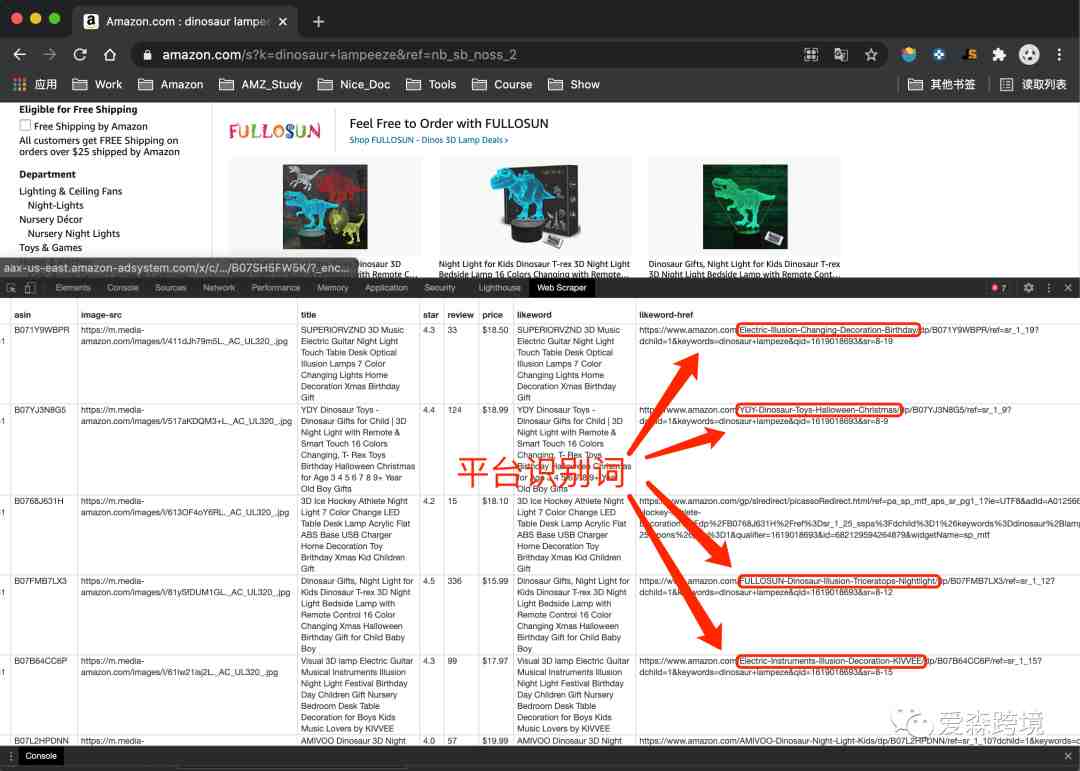Go to the browser home page icon
This screenshot has height=771, width=1080.
[x=110, y=54]
